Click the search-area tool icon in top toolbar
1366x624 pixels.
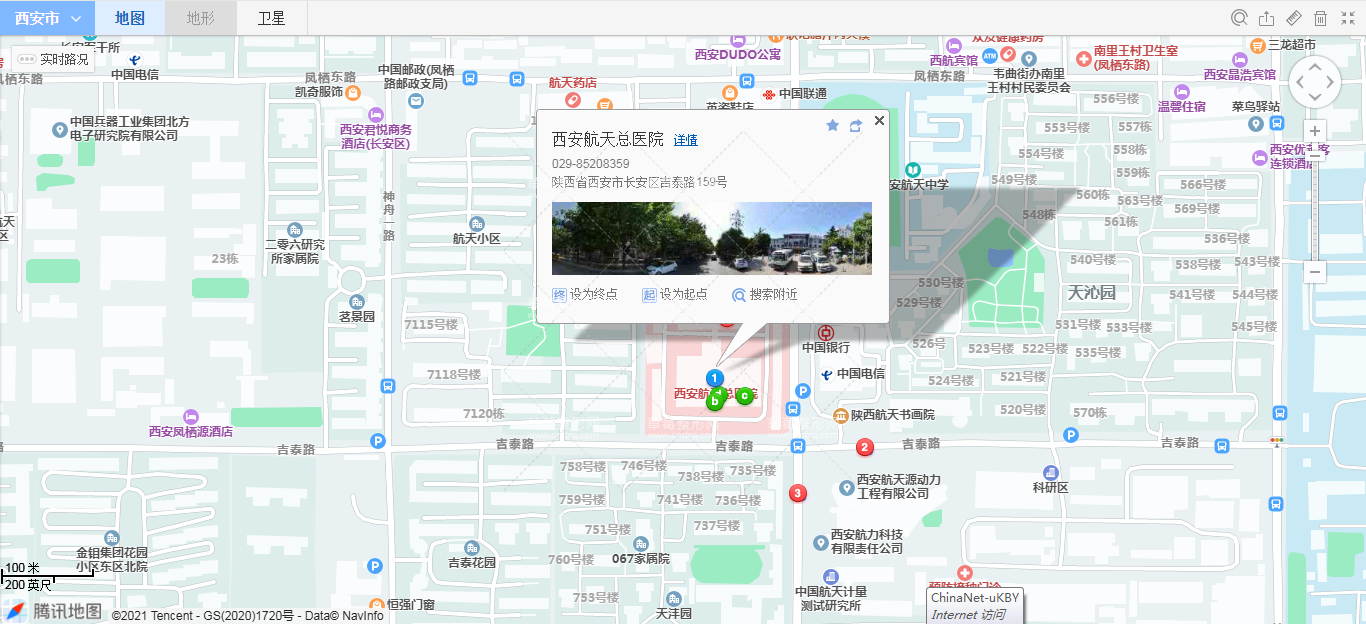point(1239,18)
